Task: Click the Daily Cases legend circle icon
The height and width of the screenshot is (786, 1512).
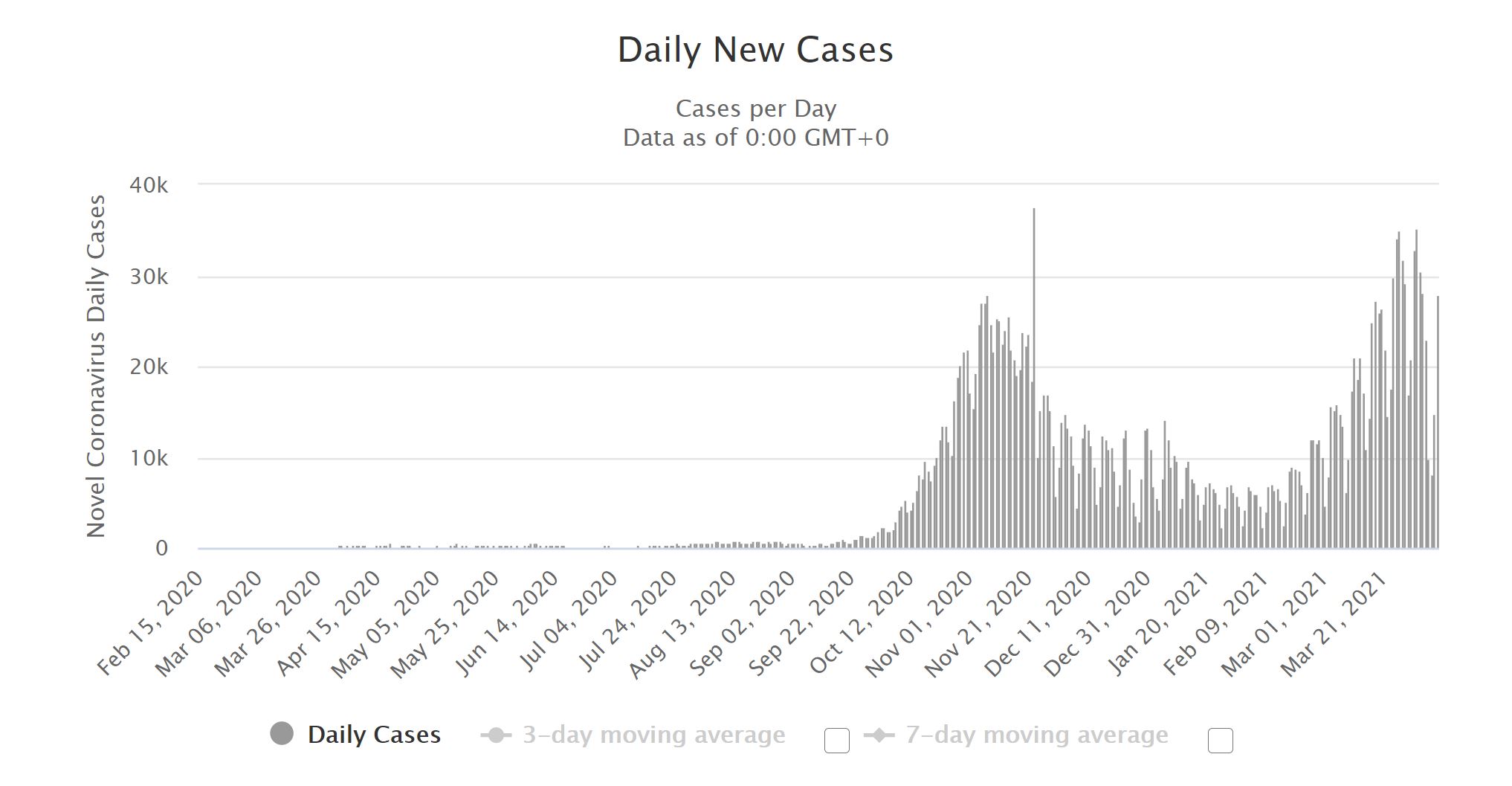Action: 282,734
